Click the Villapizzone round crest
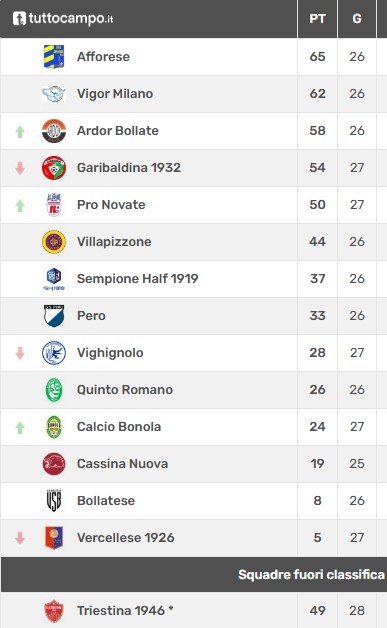Viewport: 387px width, 628px height. click(x=54, y=242)
